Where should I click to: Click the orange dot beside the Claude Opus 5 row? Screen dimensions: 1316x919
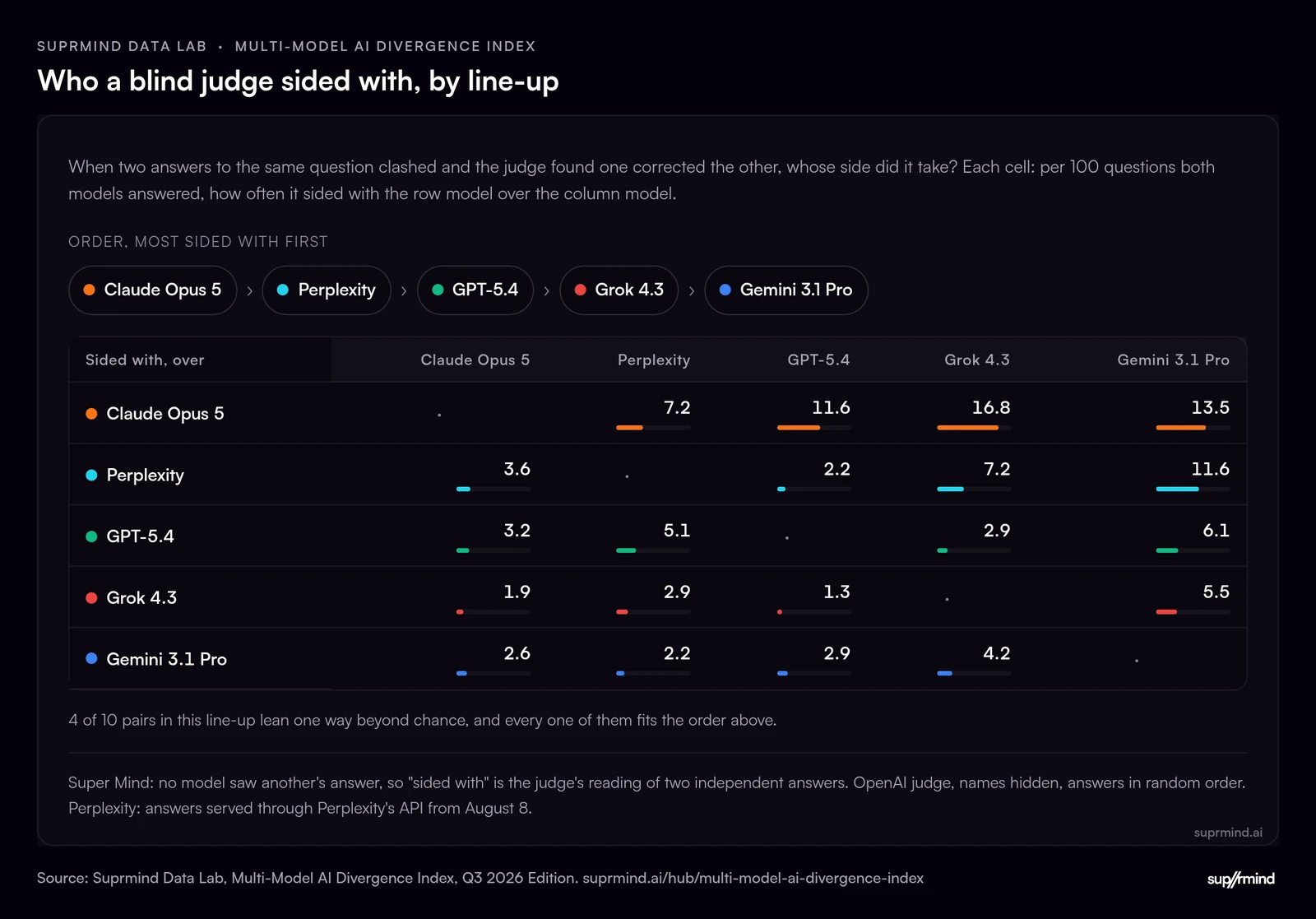(91, 413)
